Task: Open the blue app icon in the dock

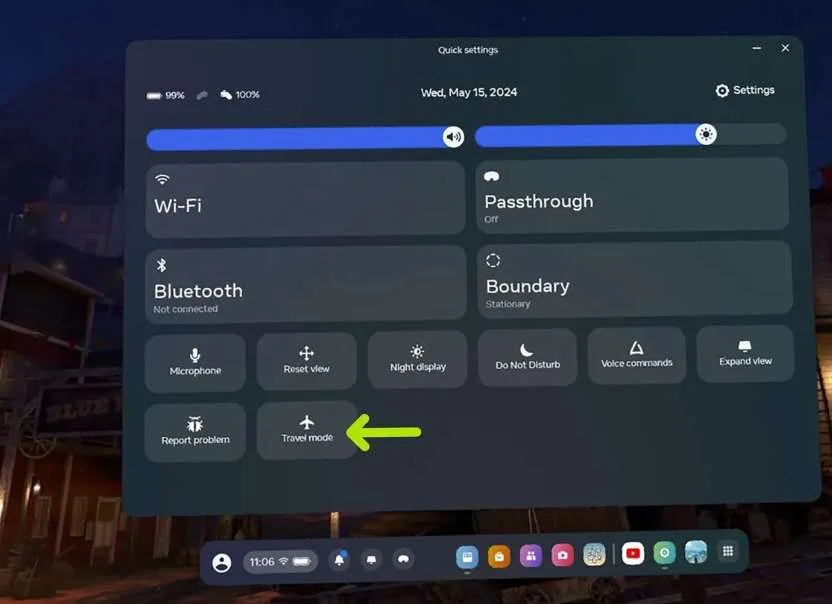Action: pyautogui.click(x=467, y=557)
